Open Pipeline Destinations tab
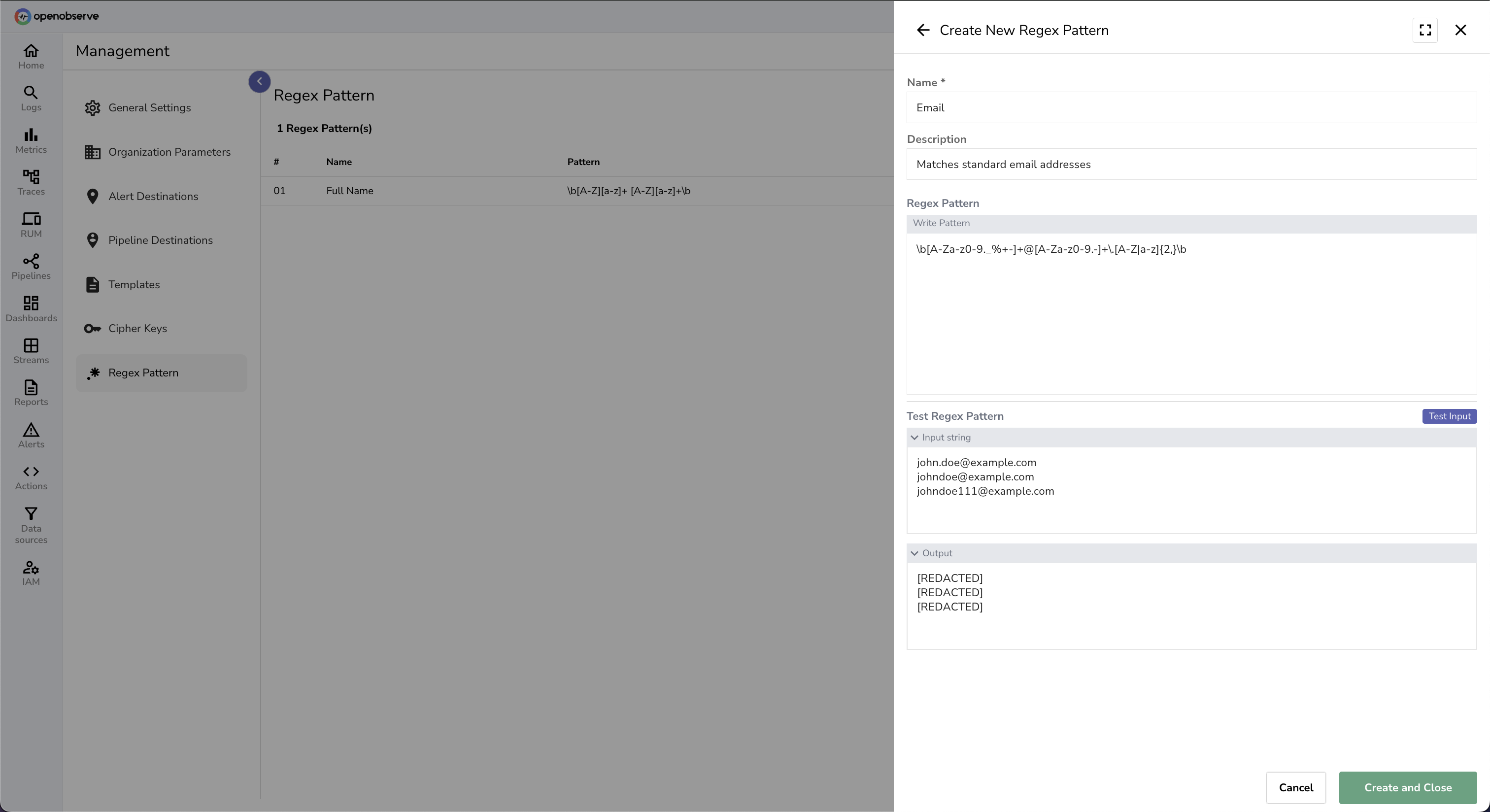The image size is (1490, 812). [x=162, y=240]
